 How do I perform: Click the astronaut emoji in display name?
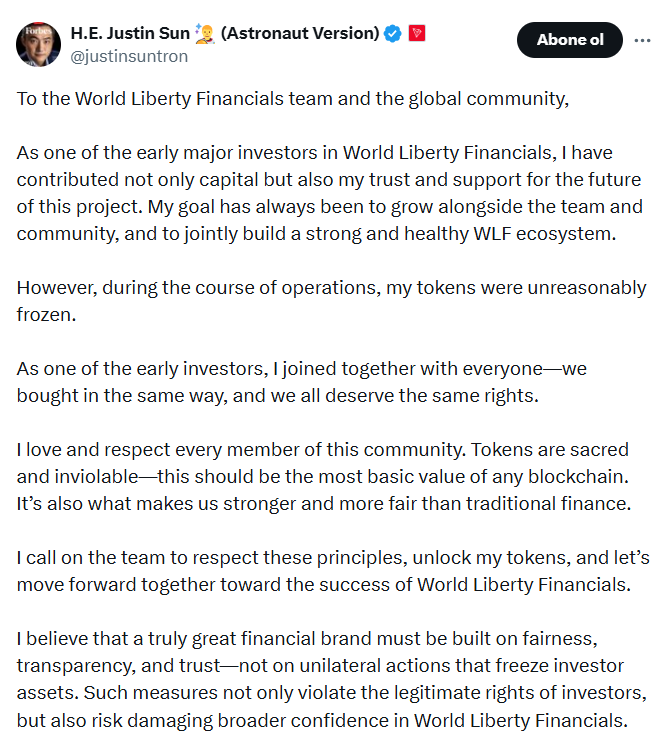click(204, 33)
